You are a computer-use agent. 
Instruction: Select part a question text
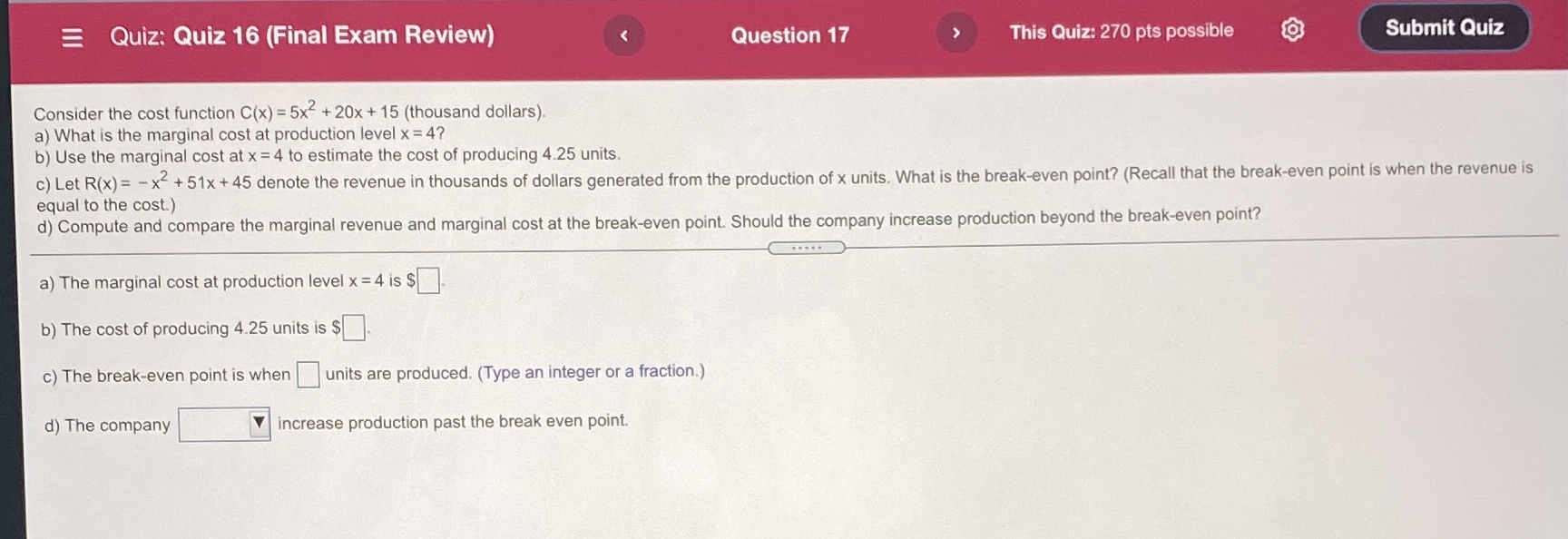pyautogui.click(x=239, y=133)
